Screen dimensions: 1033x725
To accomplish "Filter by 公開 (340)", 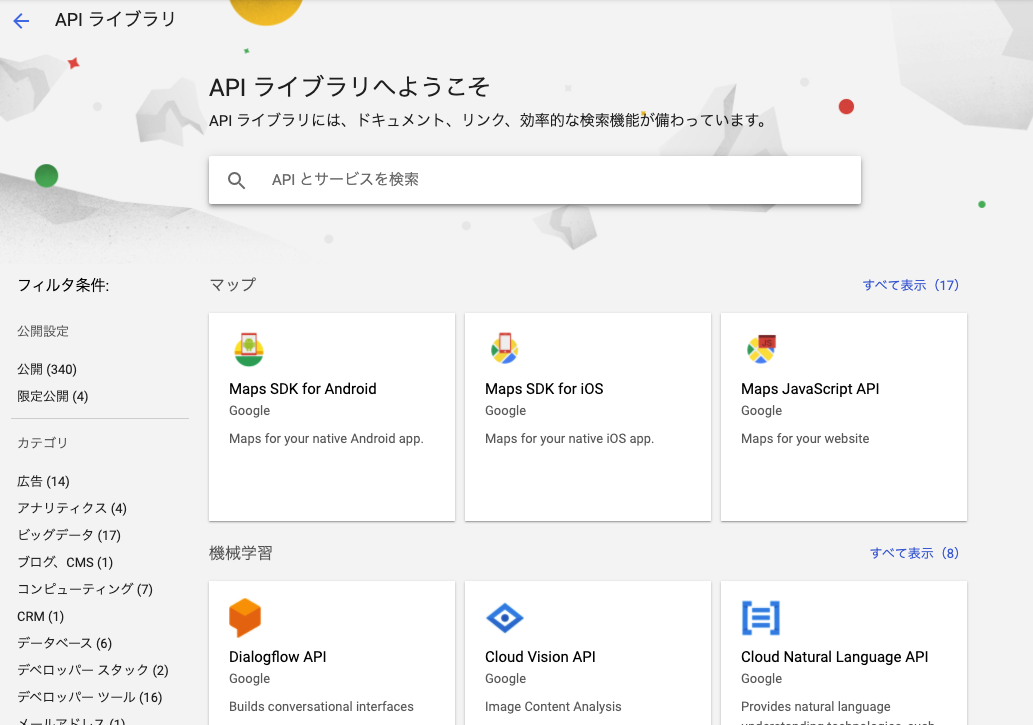I will [x=47, y=369].
